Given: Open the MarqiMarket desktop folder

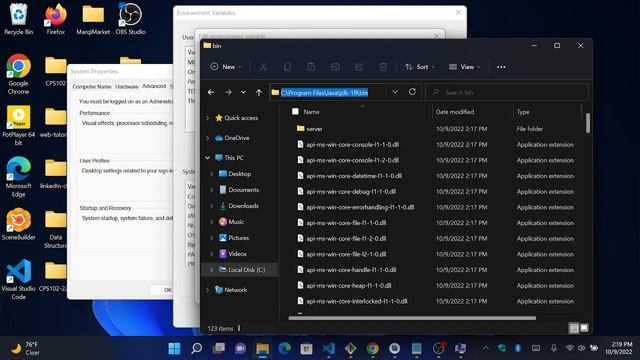Looking at the screenshot, I should coord(93,19).
